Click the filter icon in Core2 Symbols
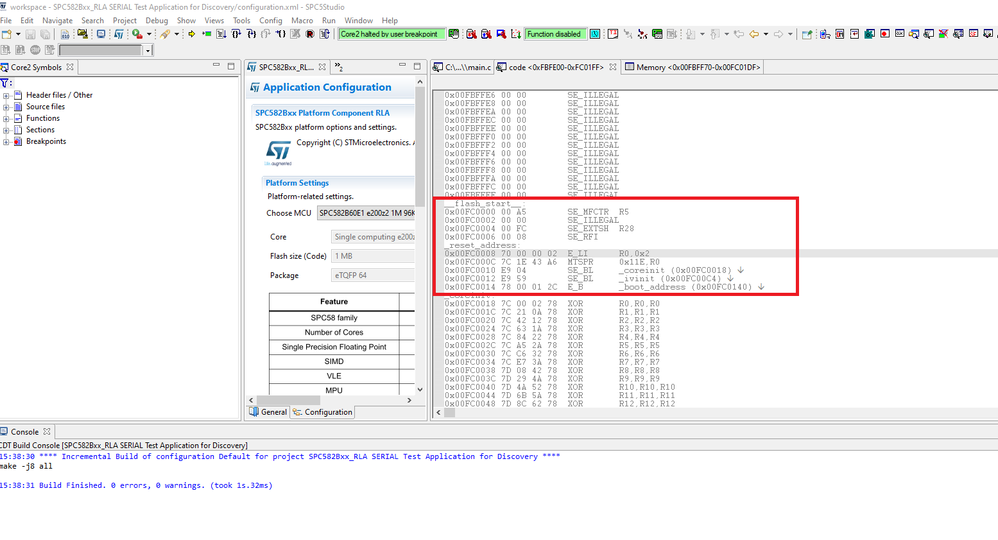998x540 pixels. (x=5, y=83)
